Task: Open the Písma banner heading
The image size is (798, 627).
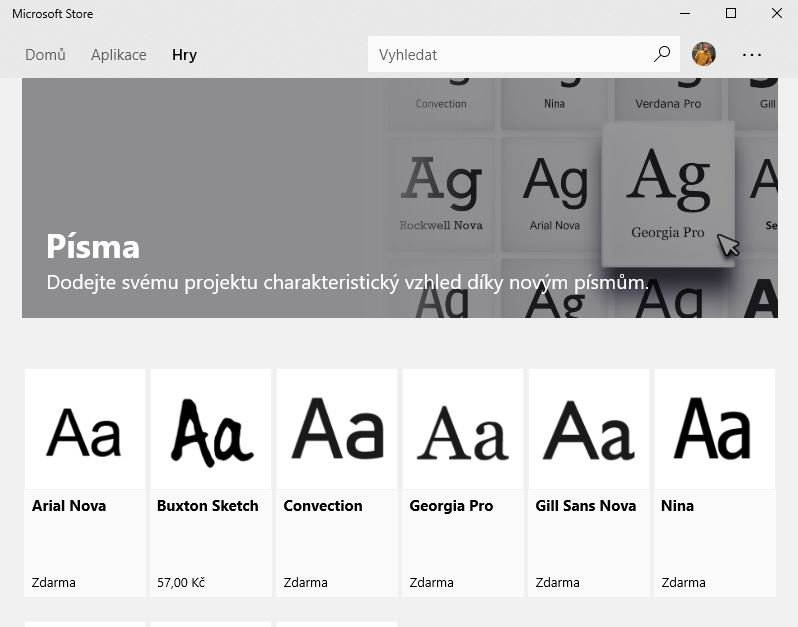Action: 93,247
